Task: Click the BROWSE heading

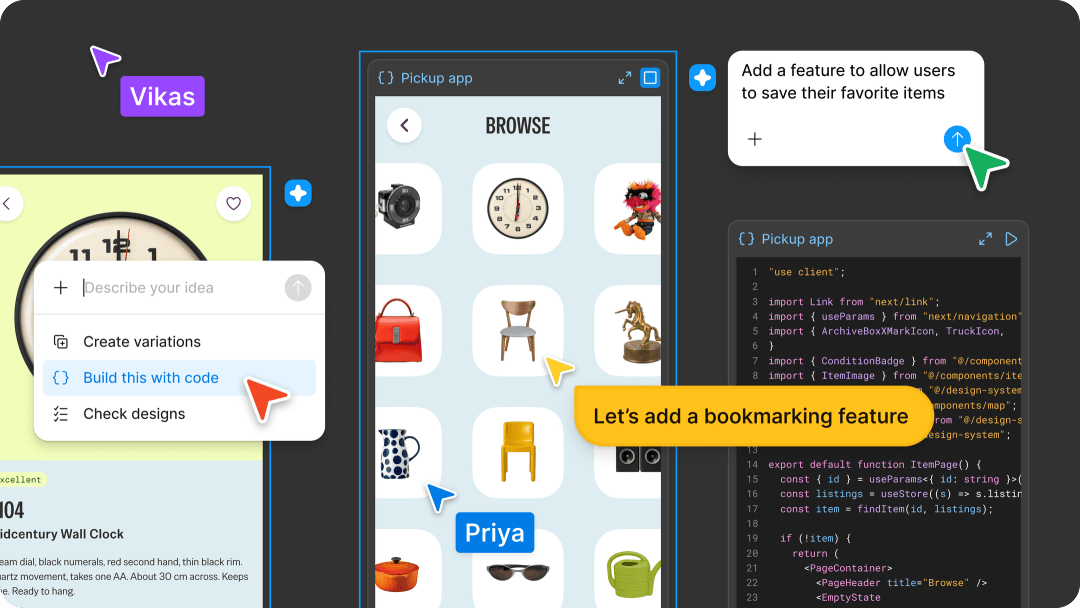Action: click(x=518, y=125)
